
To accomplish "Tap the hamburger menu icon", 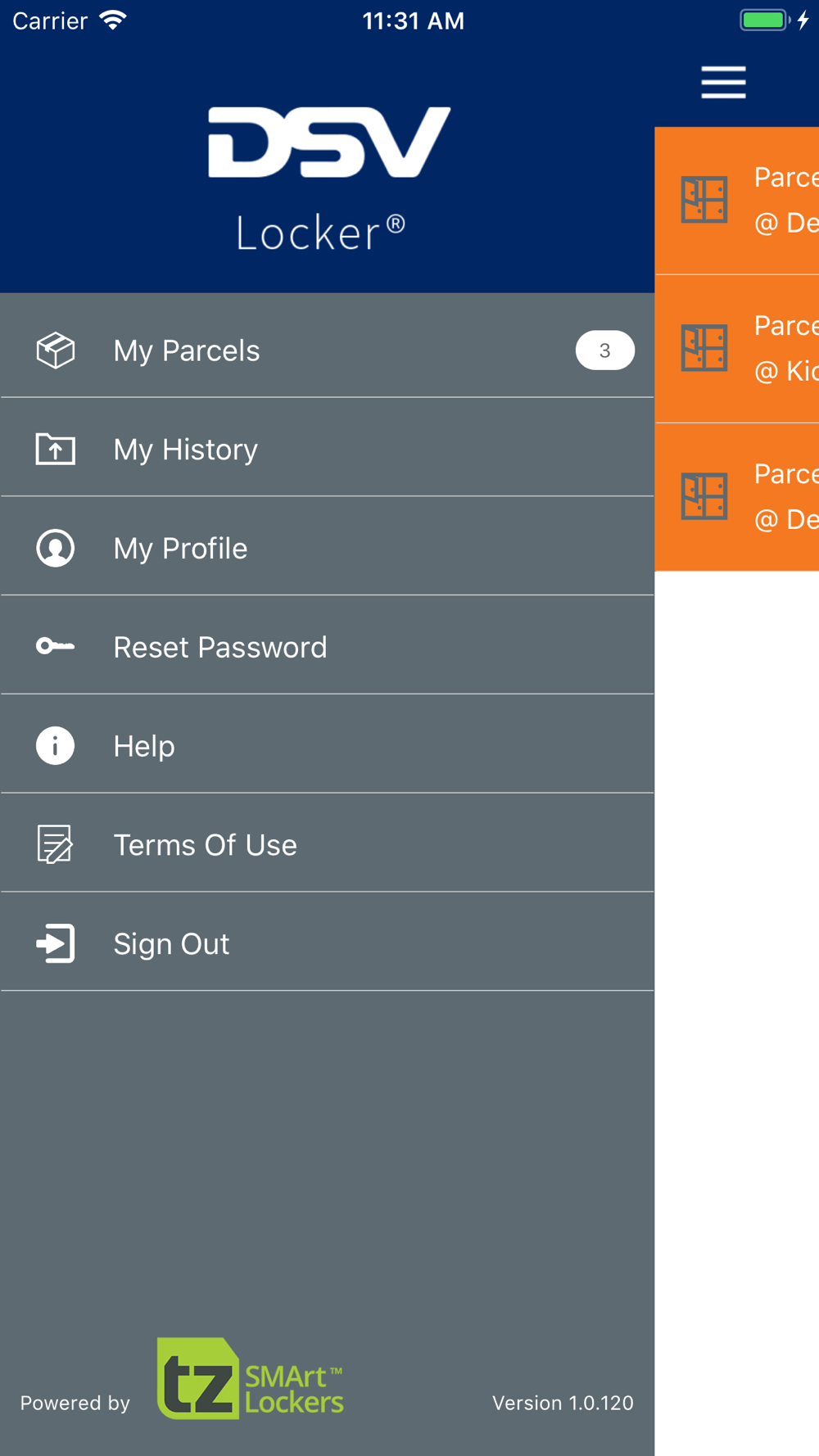I will 723,83.
